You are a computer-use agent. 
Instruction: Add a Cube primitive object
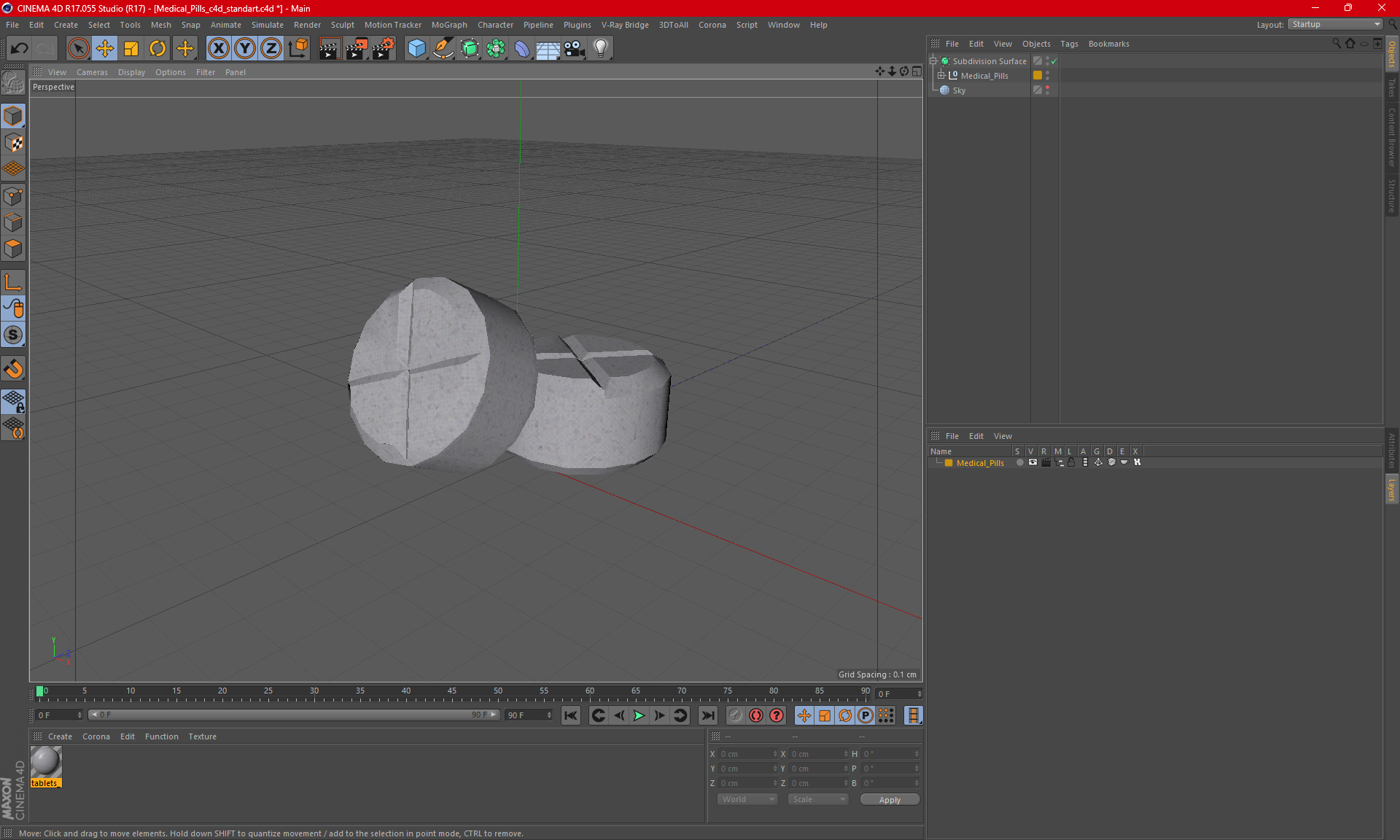tap(416, 48)
